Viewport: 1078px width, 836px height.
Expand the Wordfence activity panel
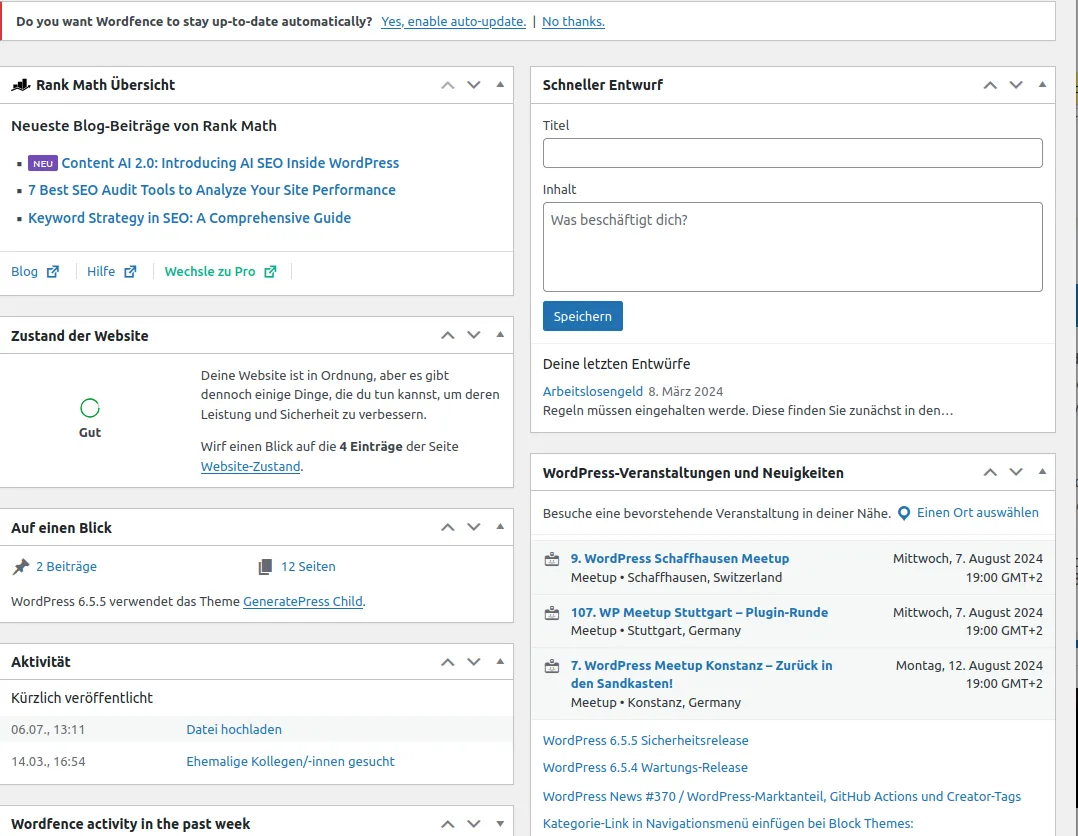click(500, 824)
